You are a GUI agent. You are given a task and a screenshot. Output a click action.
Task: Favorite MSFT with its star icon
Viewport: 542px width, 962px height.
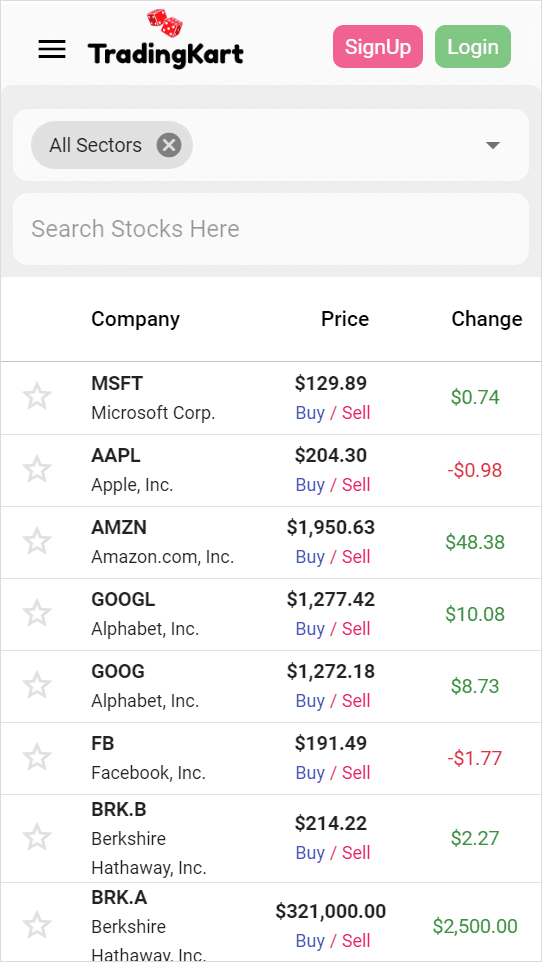[x=37, y=397]
